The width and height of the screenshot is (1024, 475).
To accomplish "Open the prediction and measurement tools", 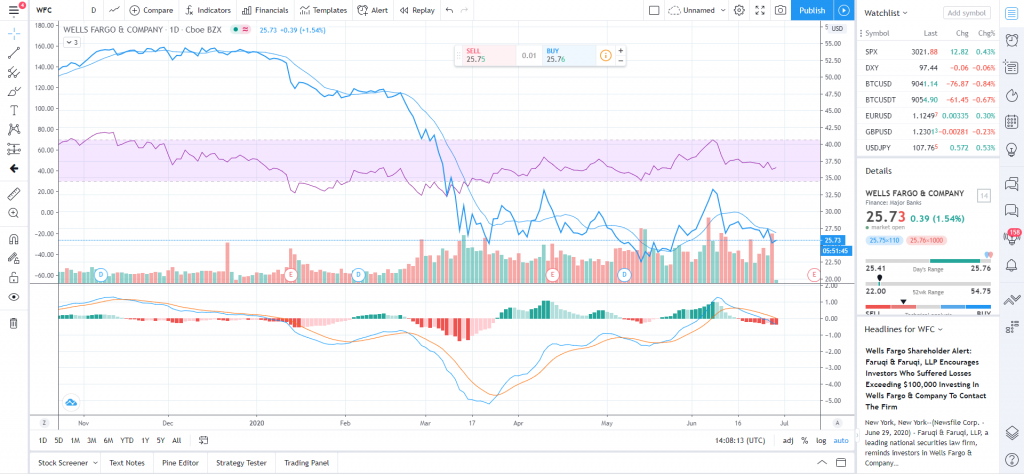I will pyautogui.click(x=14, y=149).
